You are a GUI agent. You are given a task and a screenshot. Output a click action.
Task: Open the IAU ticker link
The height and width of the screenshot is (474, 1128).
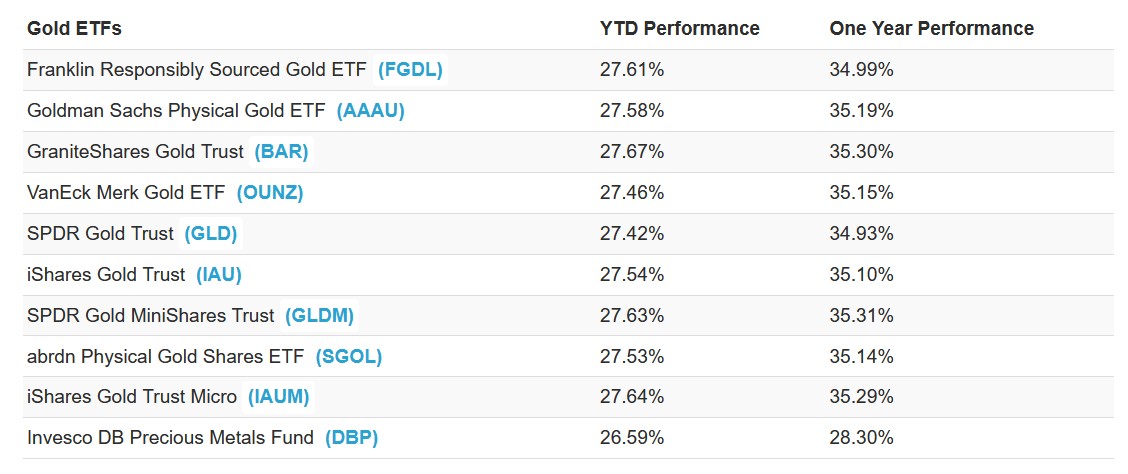click(x=219, y=275)
